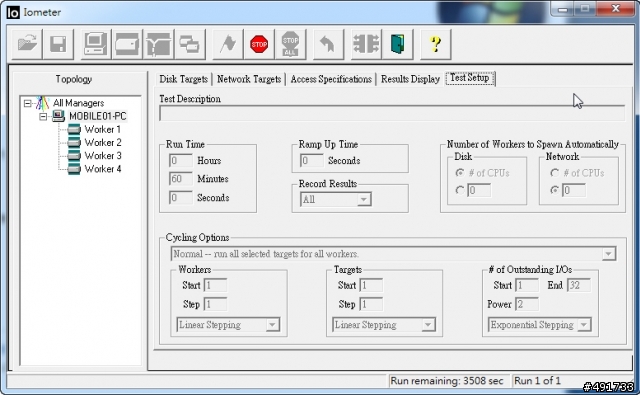Viewport: 640px width, 395px height.
Task: Minimize the Iometer window
Action: pos(562,9)
